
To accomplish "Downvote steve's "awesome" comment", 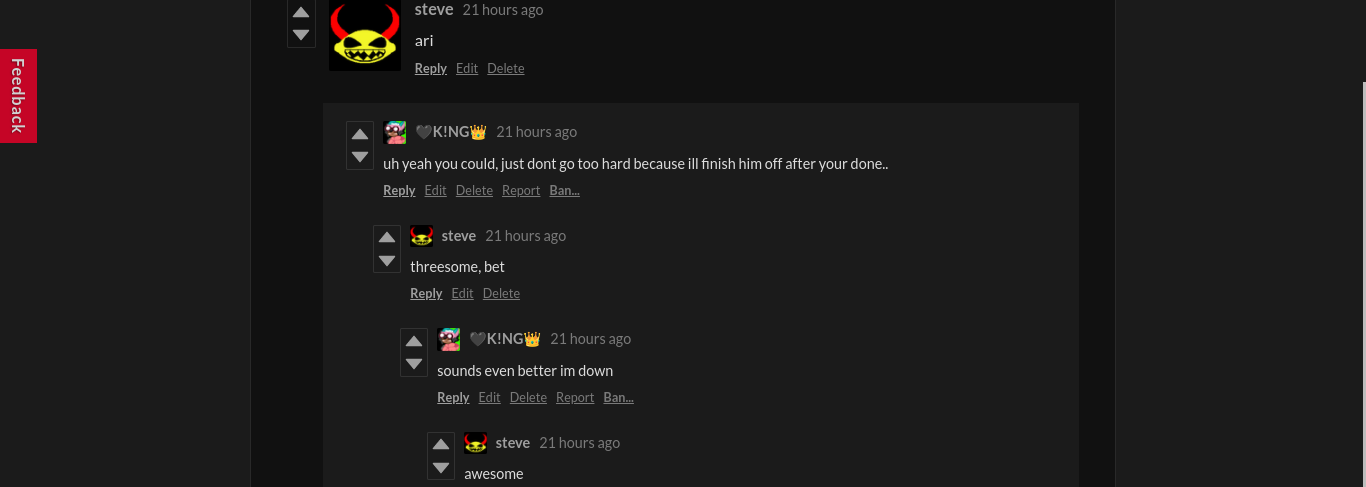I will pos(441,468).
